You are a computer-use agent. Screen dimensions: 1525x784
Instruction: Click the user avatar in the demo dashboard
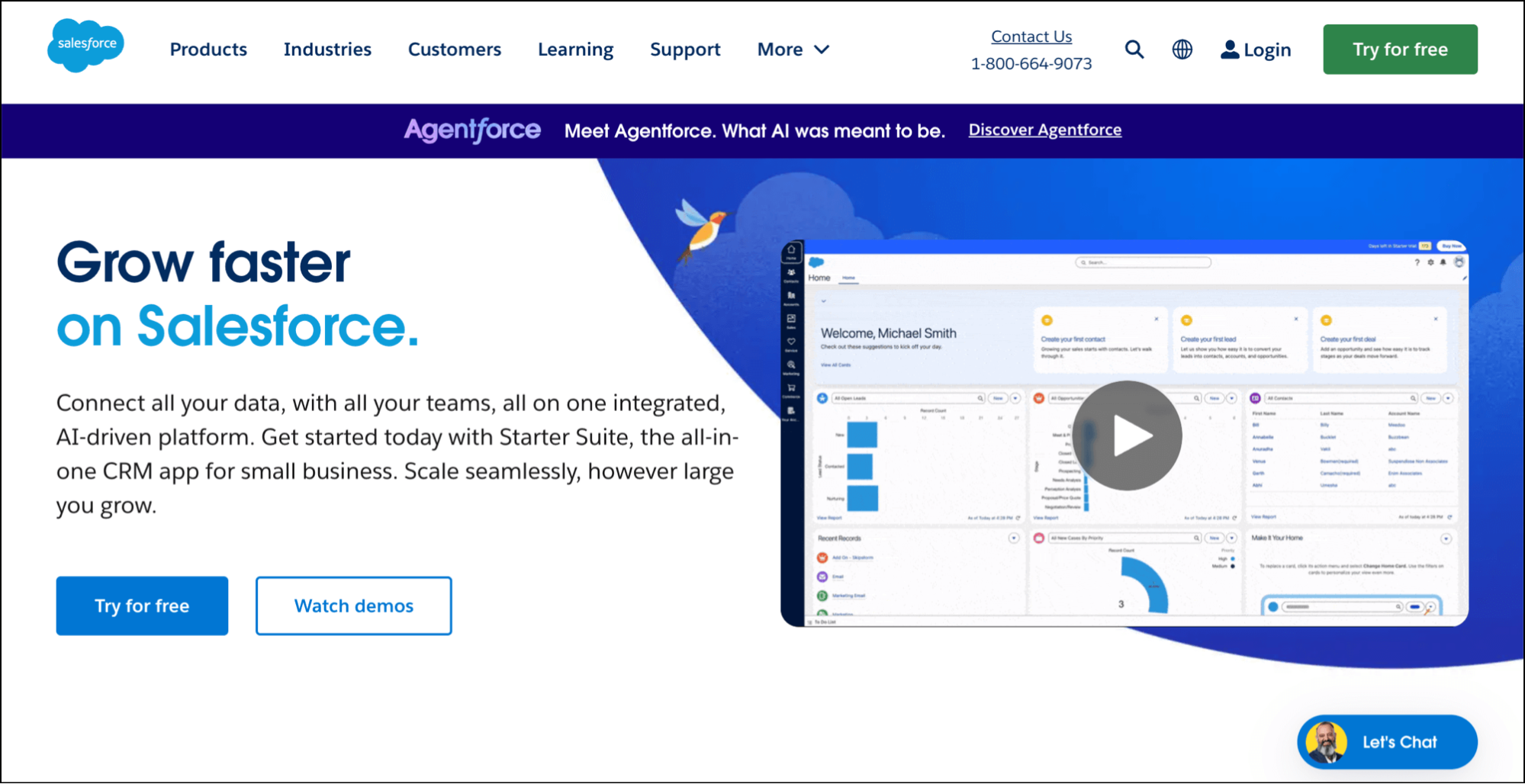(1459, 262)
